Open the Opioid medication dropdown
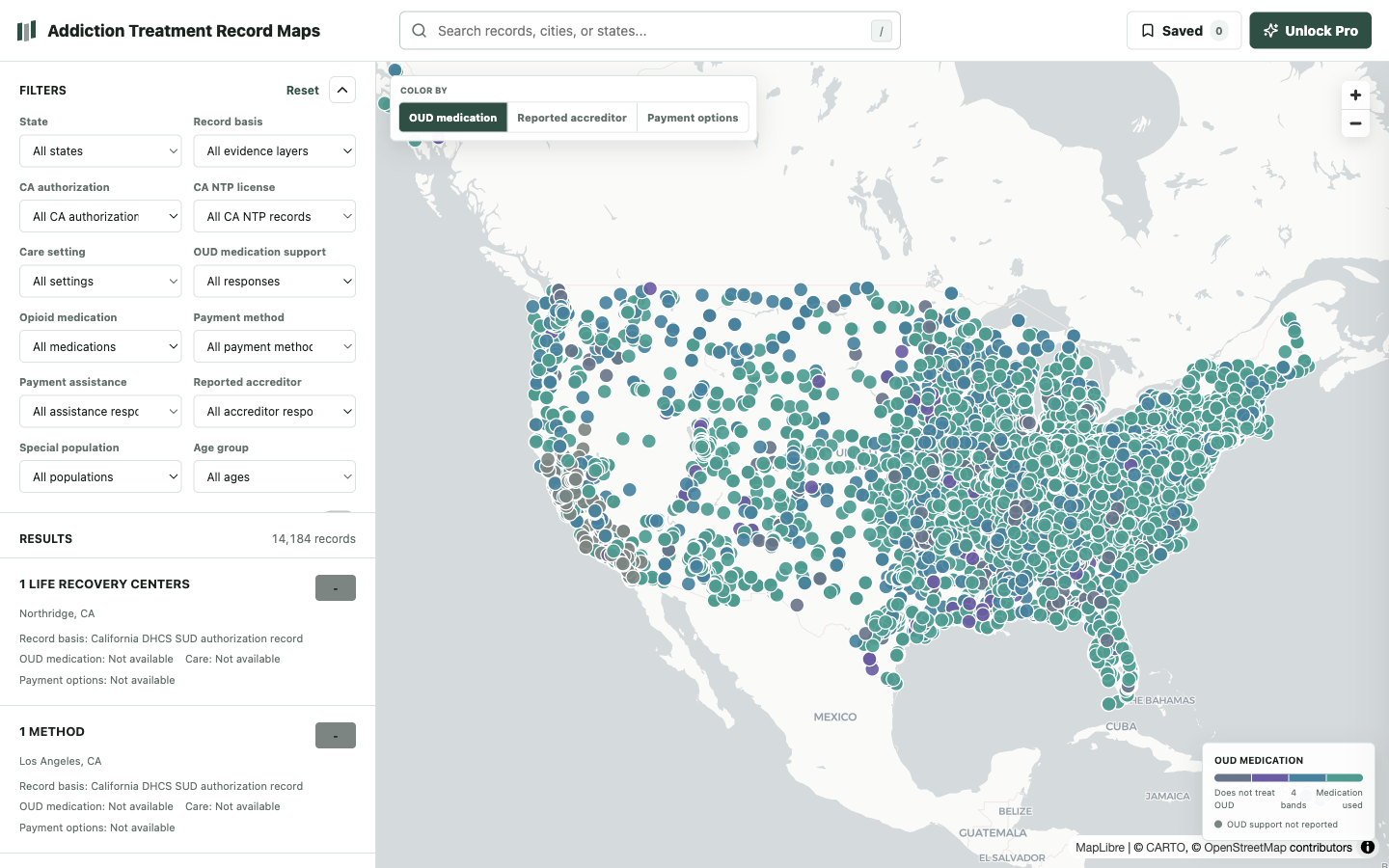This screenshot has height=868, width=1389. coord(100,347)
